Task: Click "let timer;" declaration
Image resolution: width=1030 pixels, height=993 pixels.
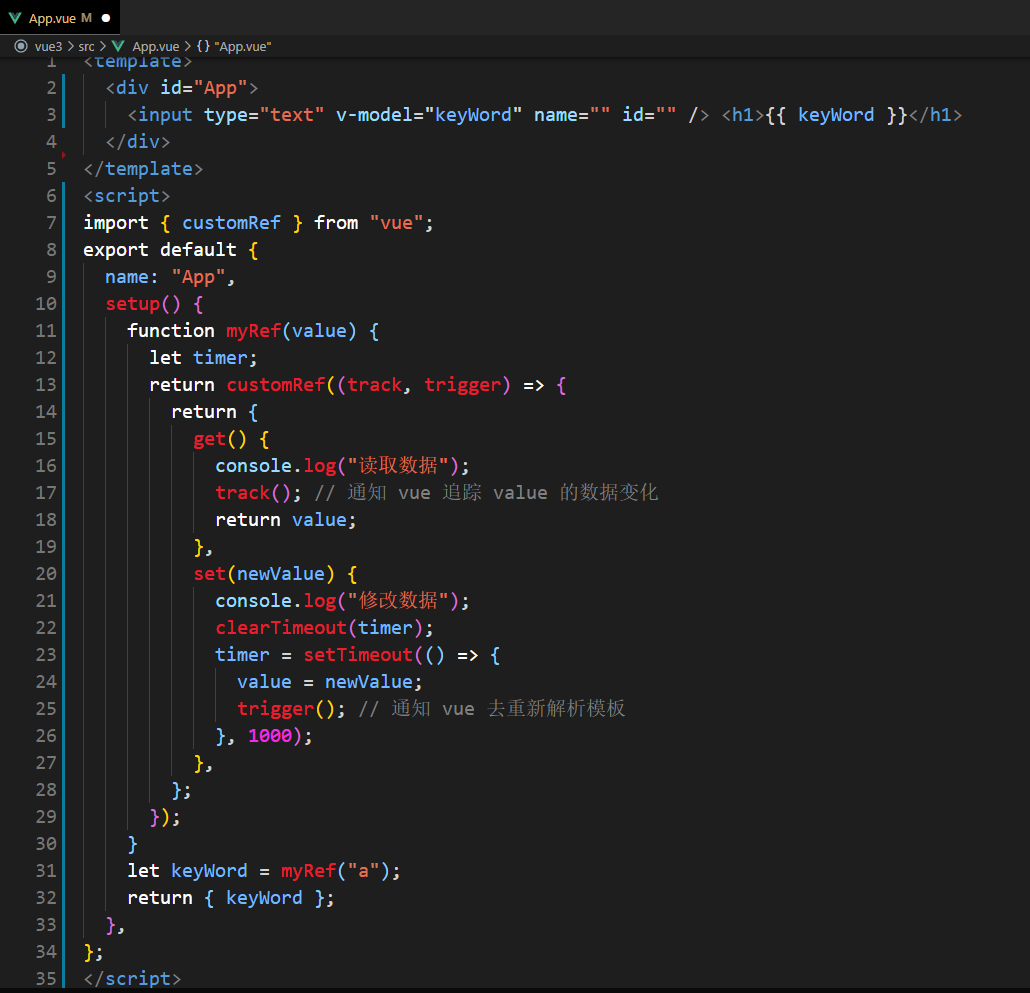Action: (203, 358)
